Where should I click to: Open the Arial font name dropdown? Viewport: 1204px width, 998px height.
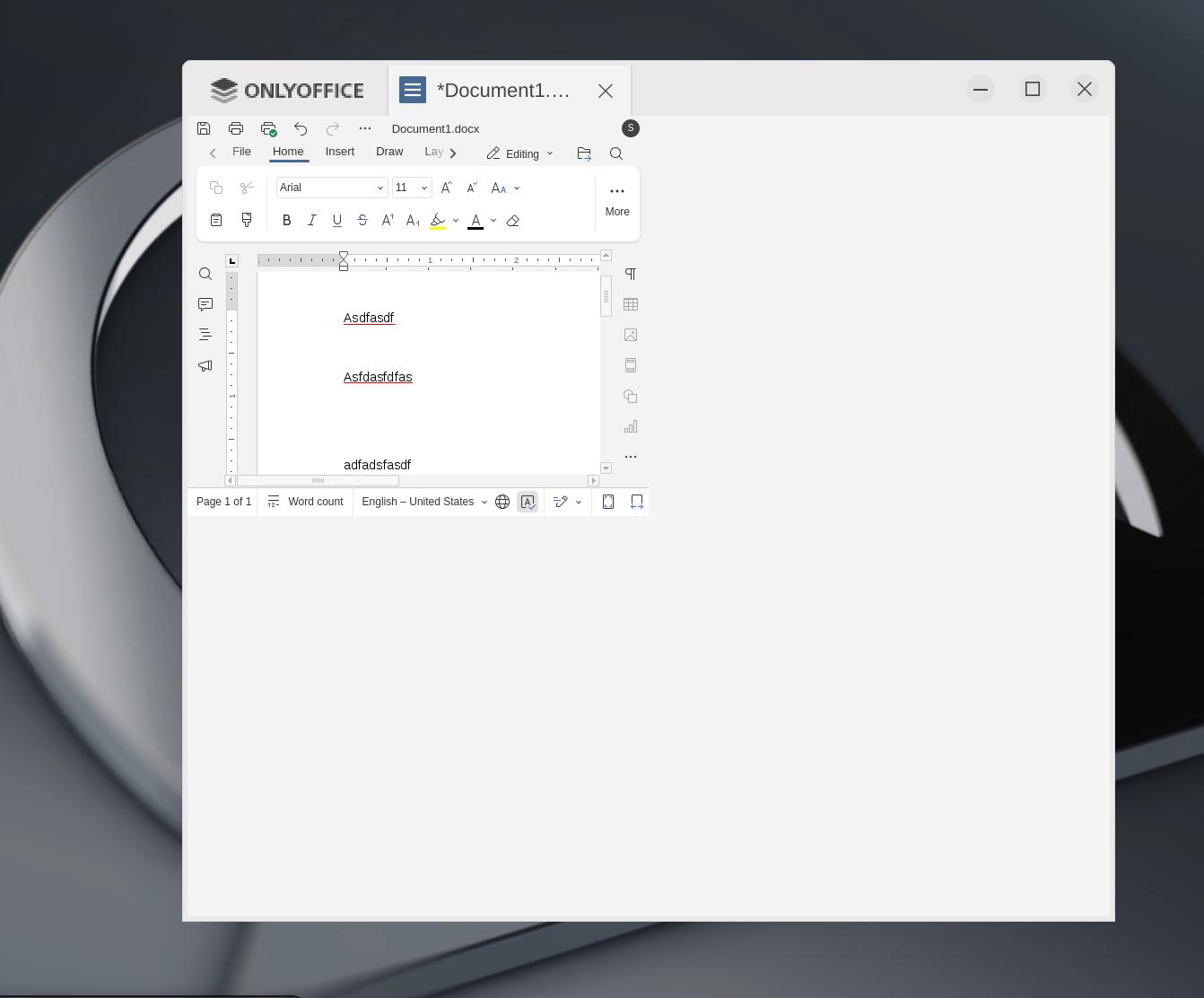(x=331, y=188)
